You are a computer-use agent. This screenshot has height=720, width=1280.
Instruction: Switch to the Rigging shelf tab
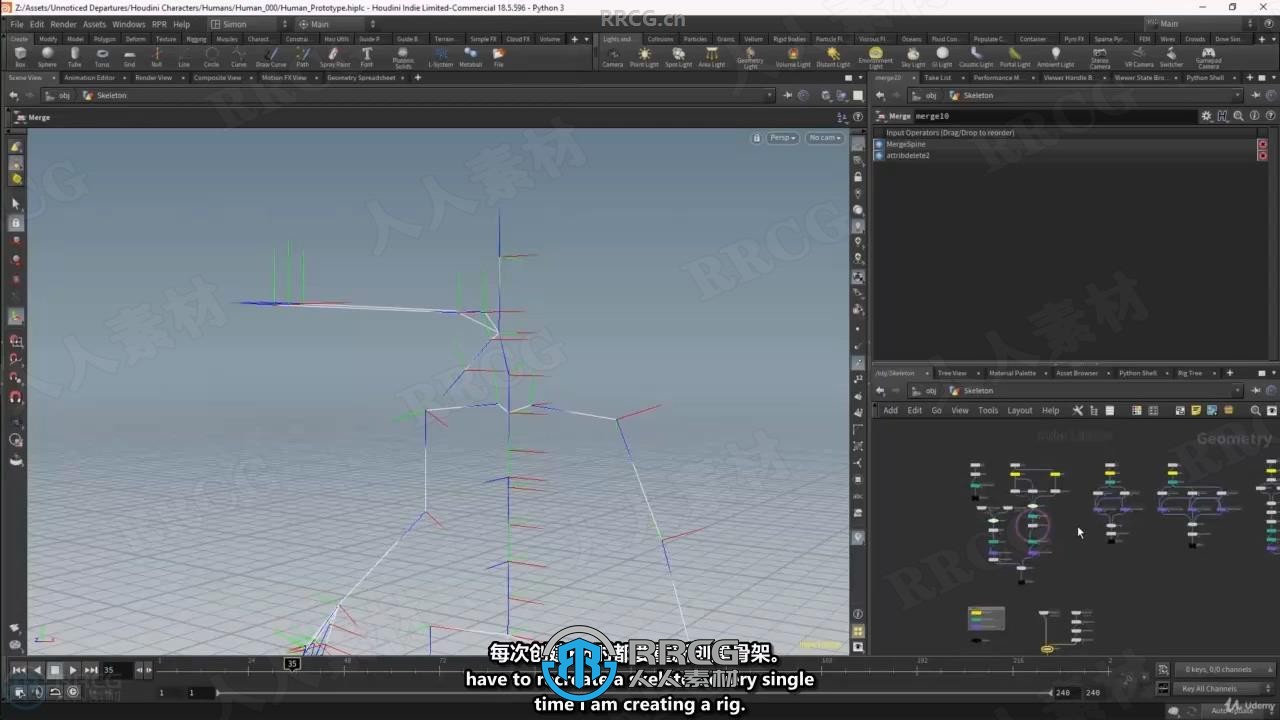coord(196,39)
